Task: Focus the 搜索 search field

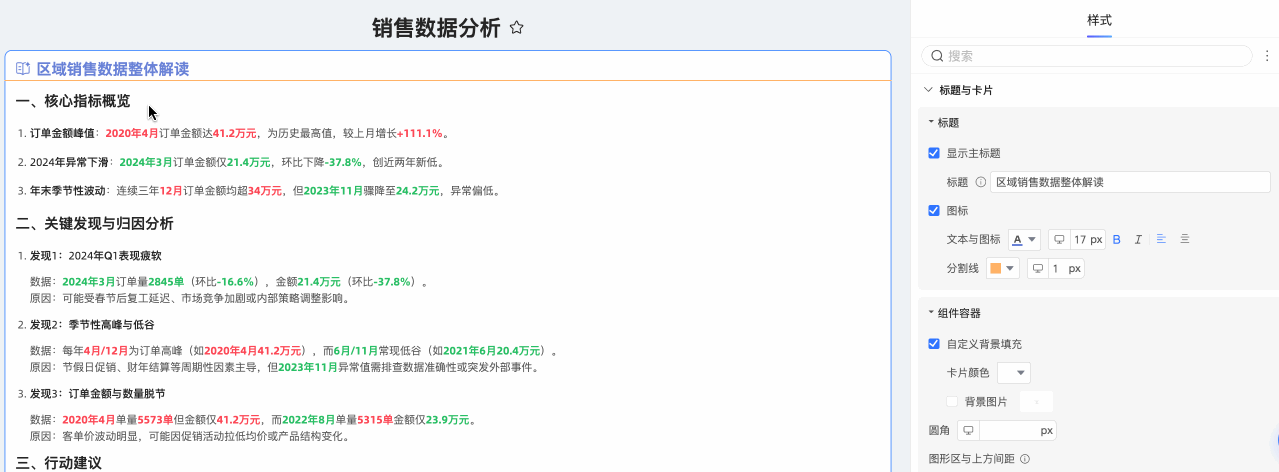Action: pyautogui.click(x=1086, y=56)
